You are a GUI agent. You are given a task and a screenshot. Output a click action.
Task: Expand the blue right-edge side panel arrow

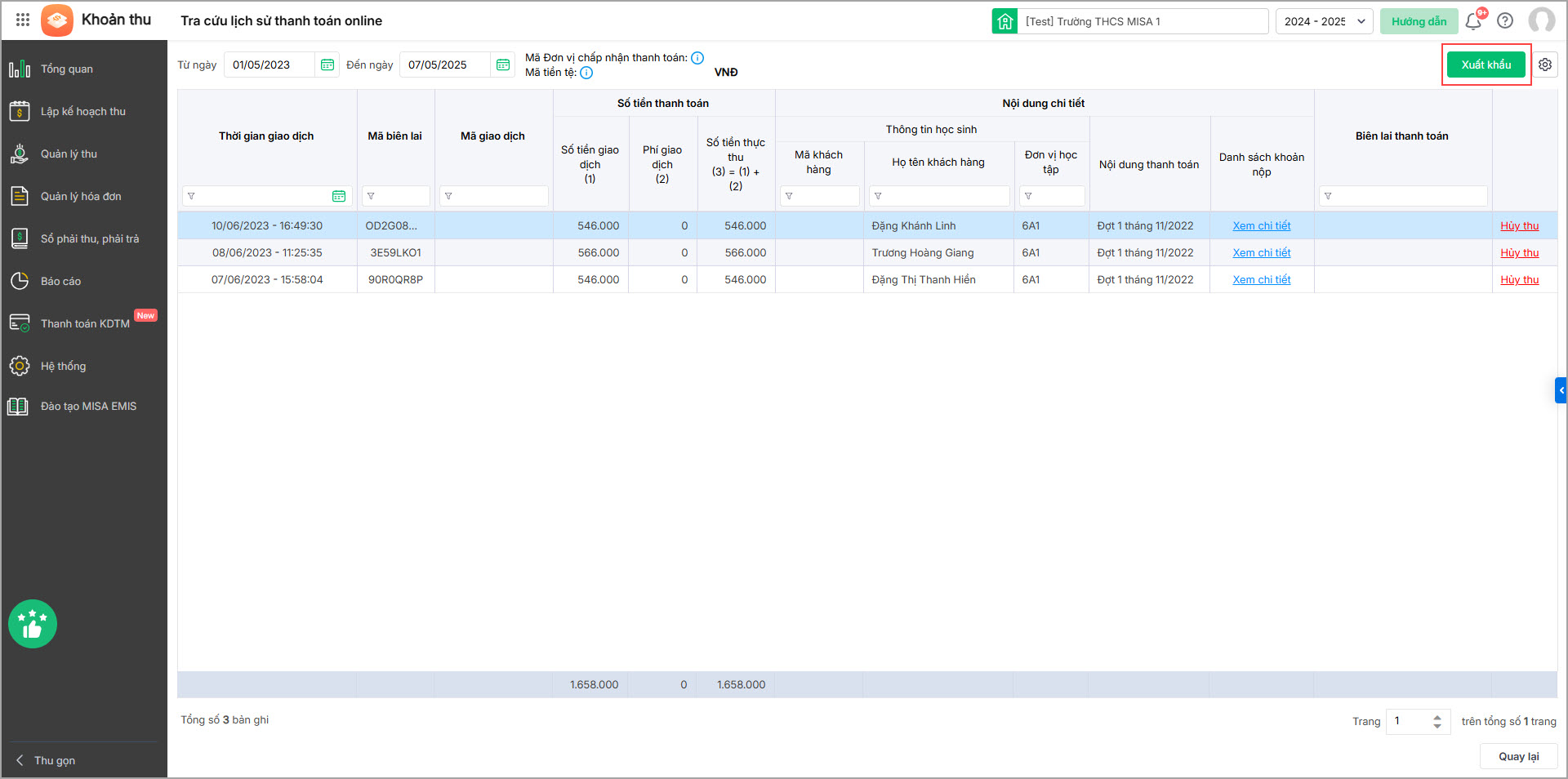(x=1561, y=390)
